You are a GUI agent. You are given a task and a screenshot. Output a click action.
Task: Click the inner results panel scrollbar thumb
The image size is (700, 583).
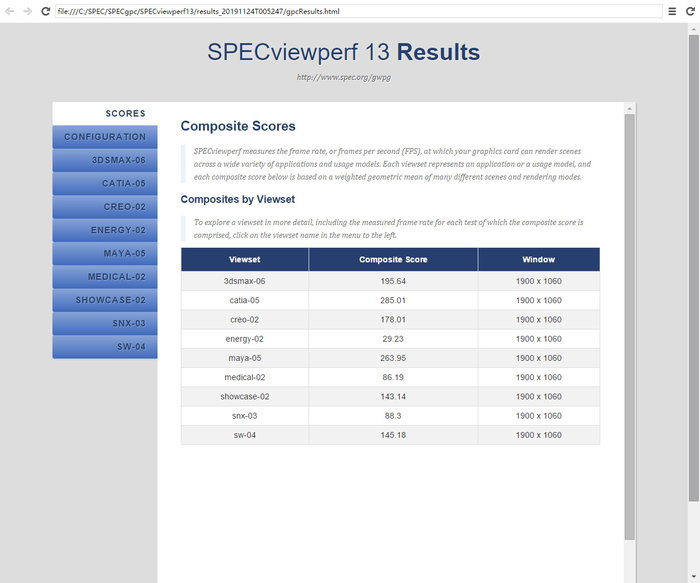629,327
